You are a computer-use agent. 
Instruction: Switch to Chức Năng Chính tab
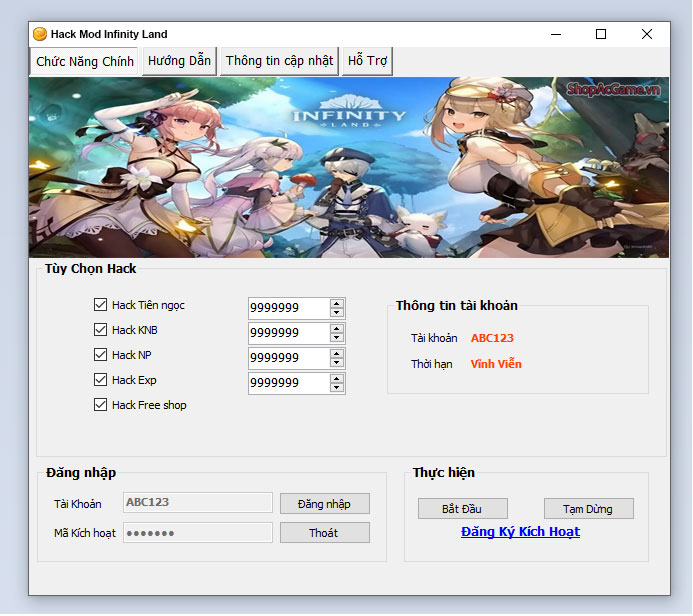(x=84, y=61)
